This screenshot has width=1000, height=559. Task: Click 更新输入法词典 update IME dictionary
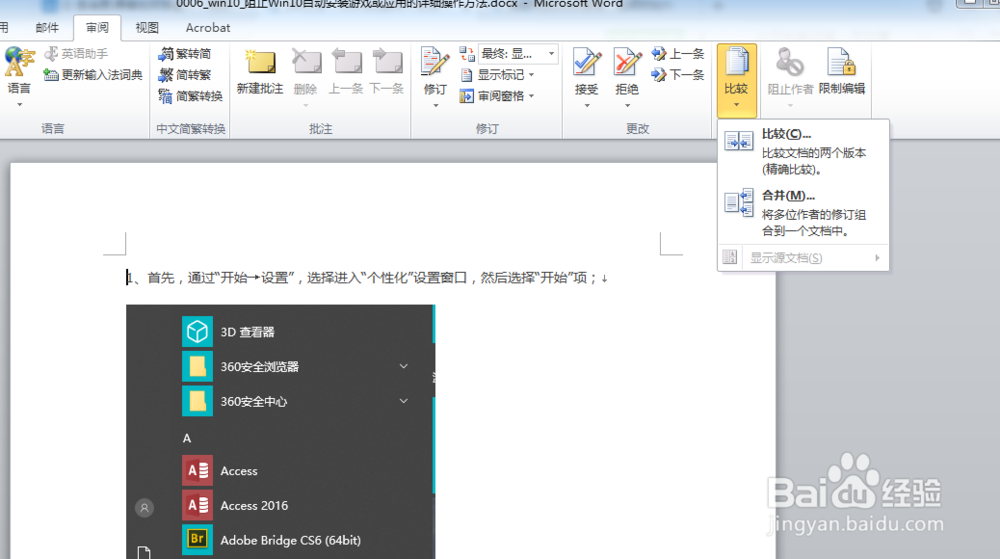point(93,75)
